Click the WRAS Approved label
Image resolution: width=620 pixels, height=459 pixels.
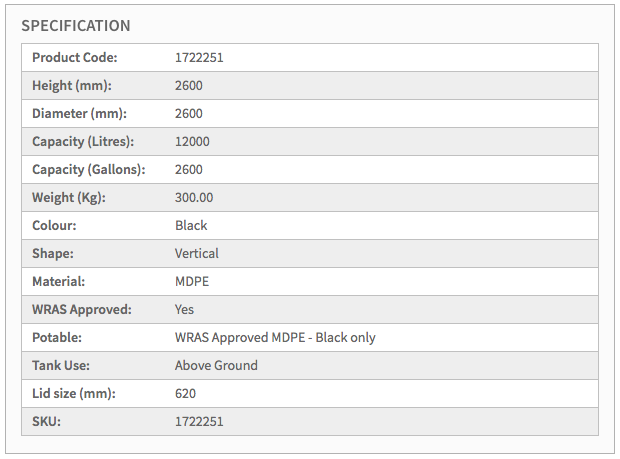[x=82, y=310]
